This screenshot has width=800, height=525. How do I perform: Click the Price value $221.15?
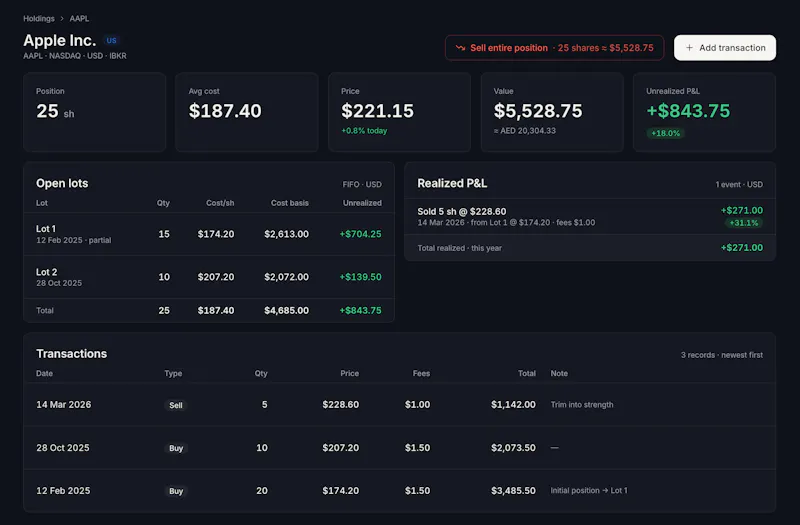[378, 111]
